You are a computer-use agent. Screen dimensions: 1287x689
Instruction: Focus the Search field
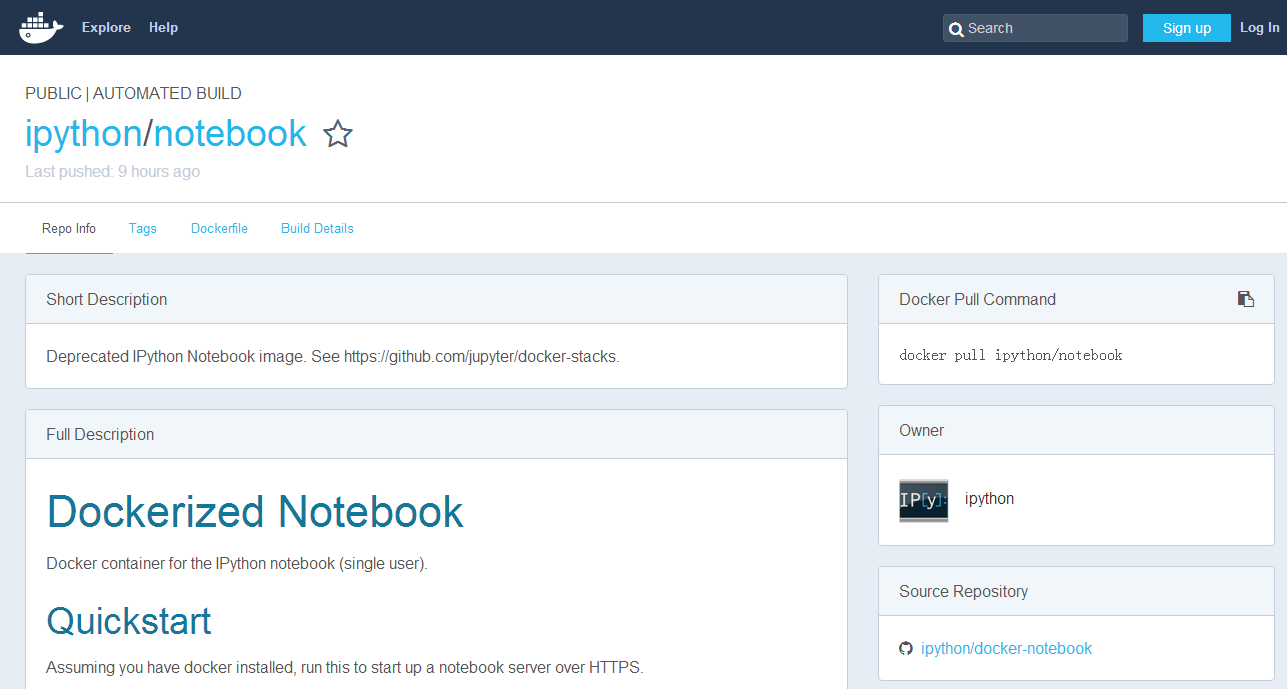[1035, 28]
